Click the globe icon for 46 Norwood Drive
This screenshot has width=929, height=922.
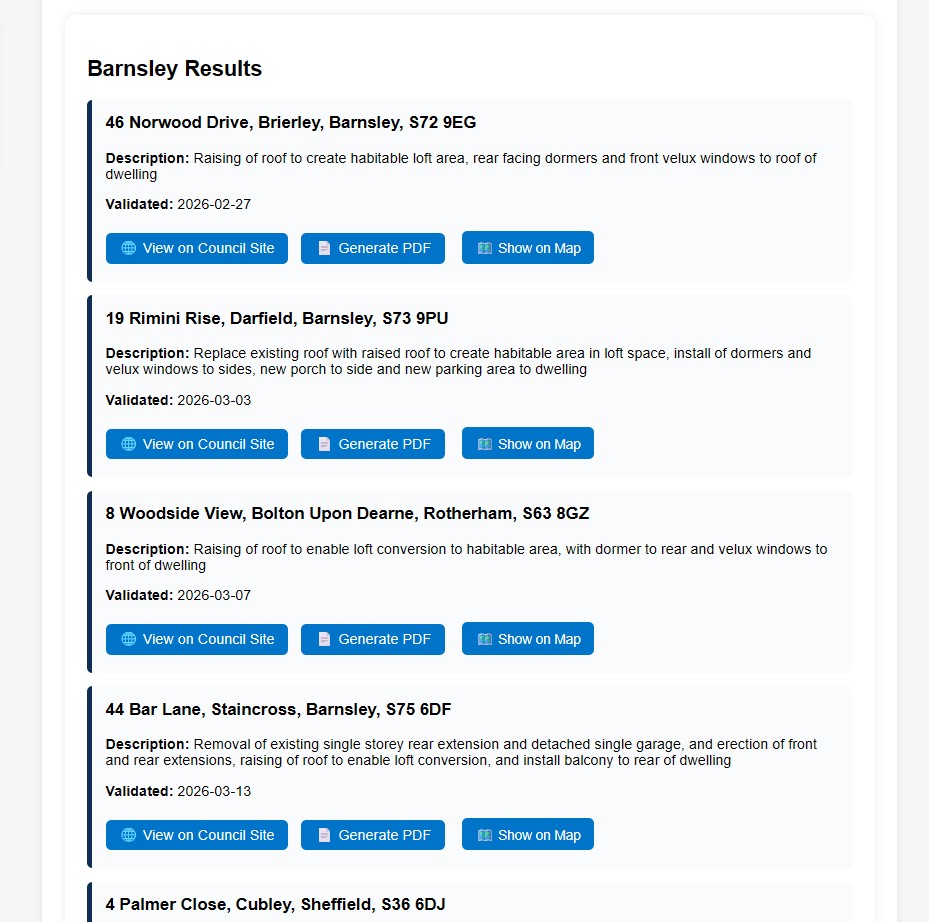click(128, 248)
